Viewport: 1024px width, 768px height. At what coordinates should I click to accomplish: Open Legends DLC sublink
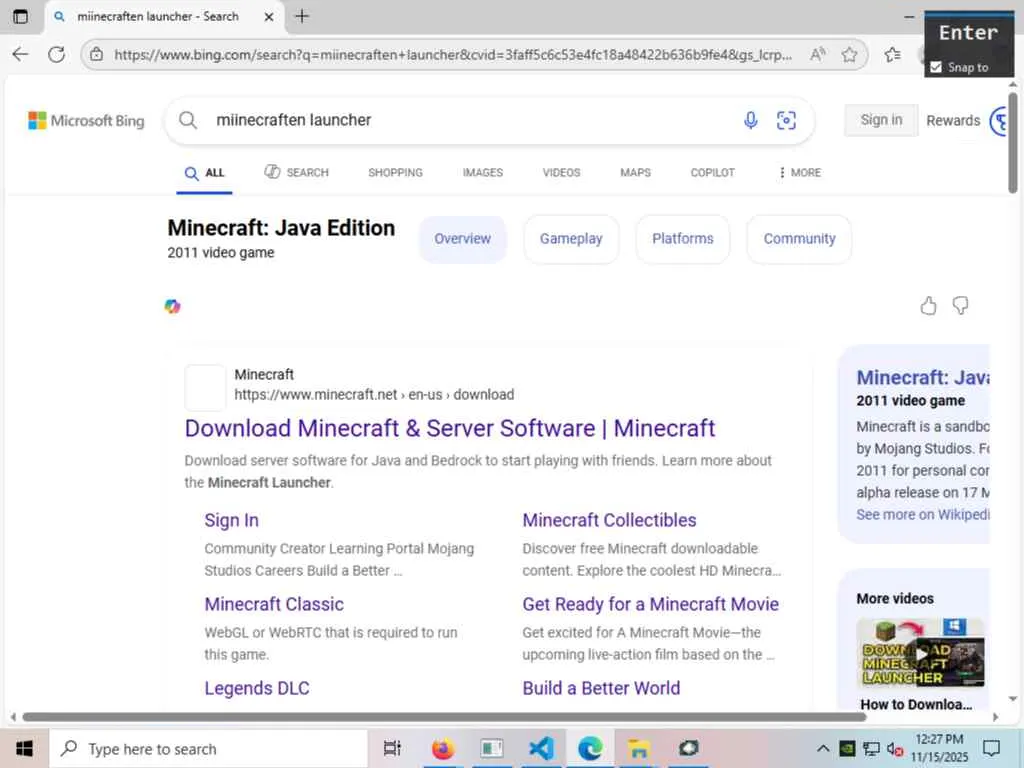[257, 688]
